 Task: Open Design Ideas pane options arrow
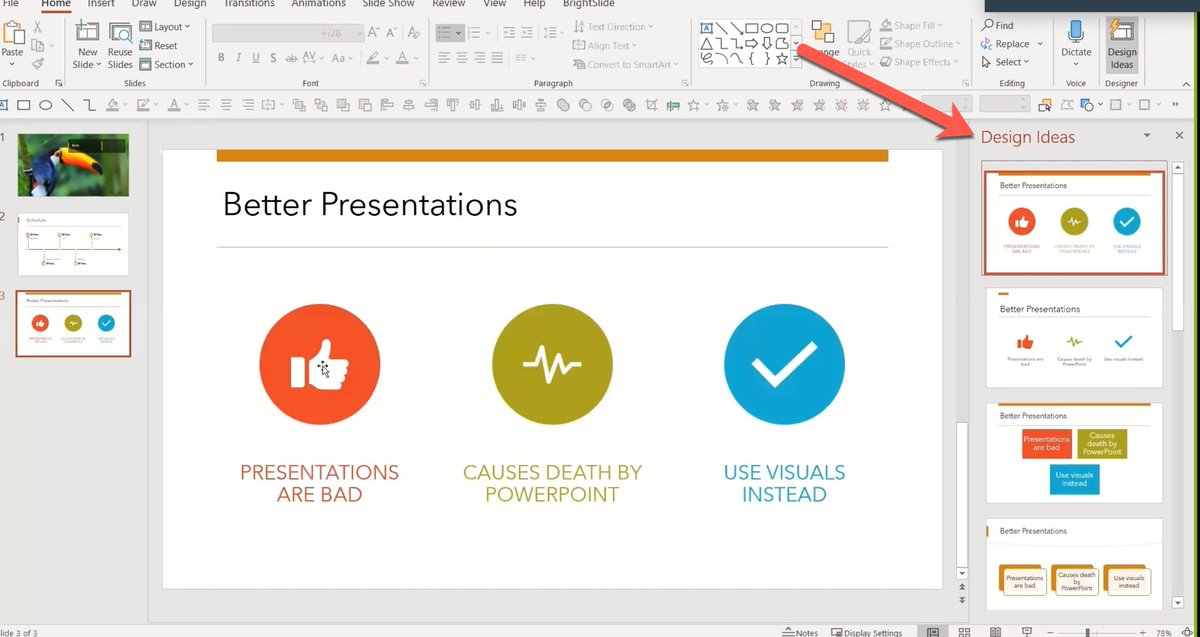pyautogui.click(x=1147, y=136)
